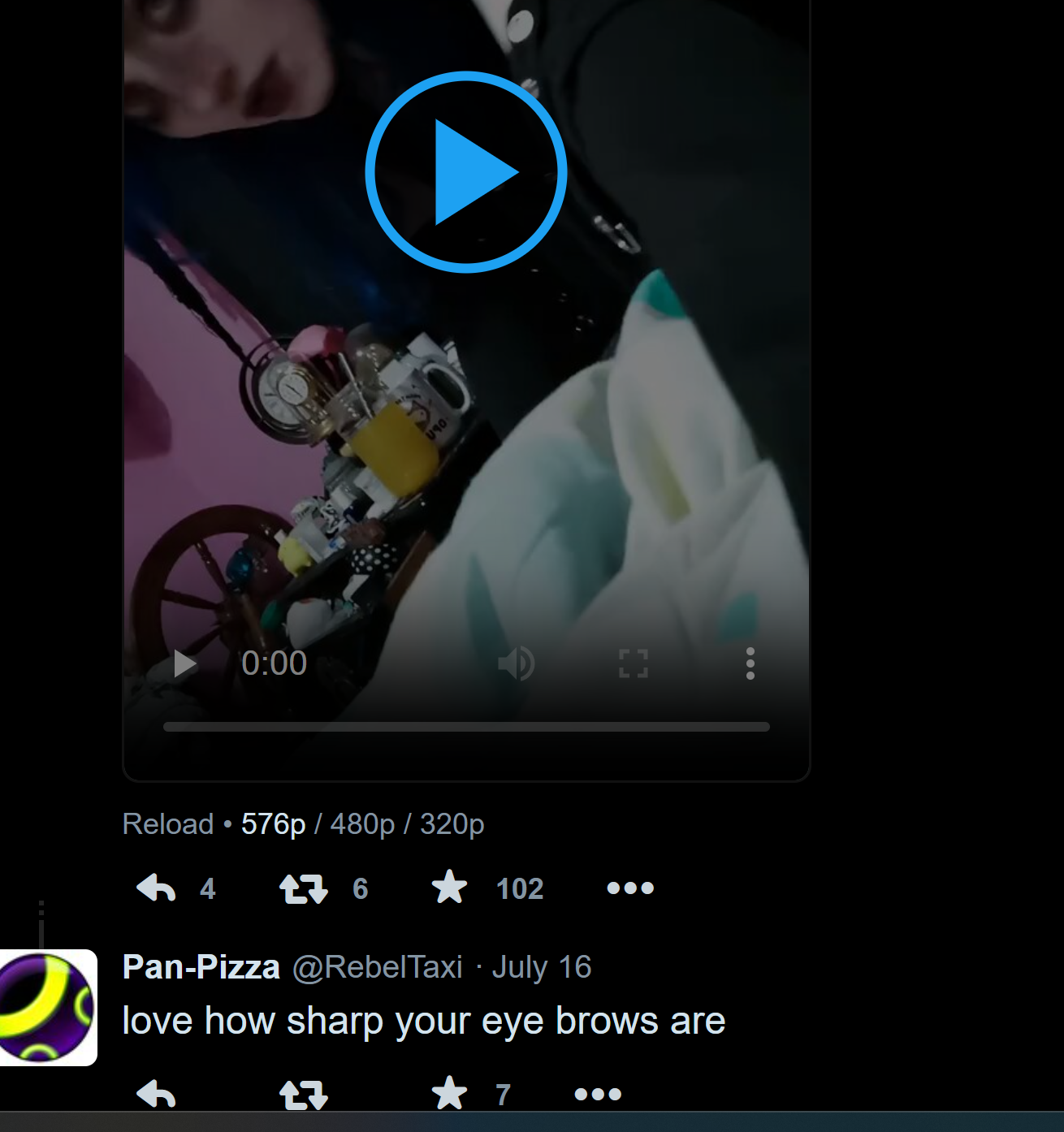This screenshot has height=1132, width=1064.
Task: Favorite the video tweet with star icon
Action: [x=449, y=888]
